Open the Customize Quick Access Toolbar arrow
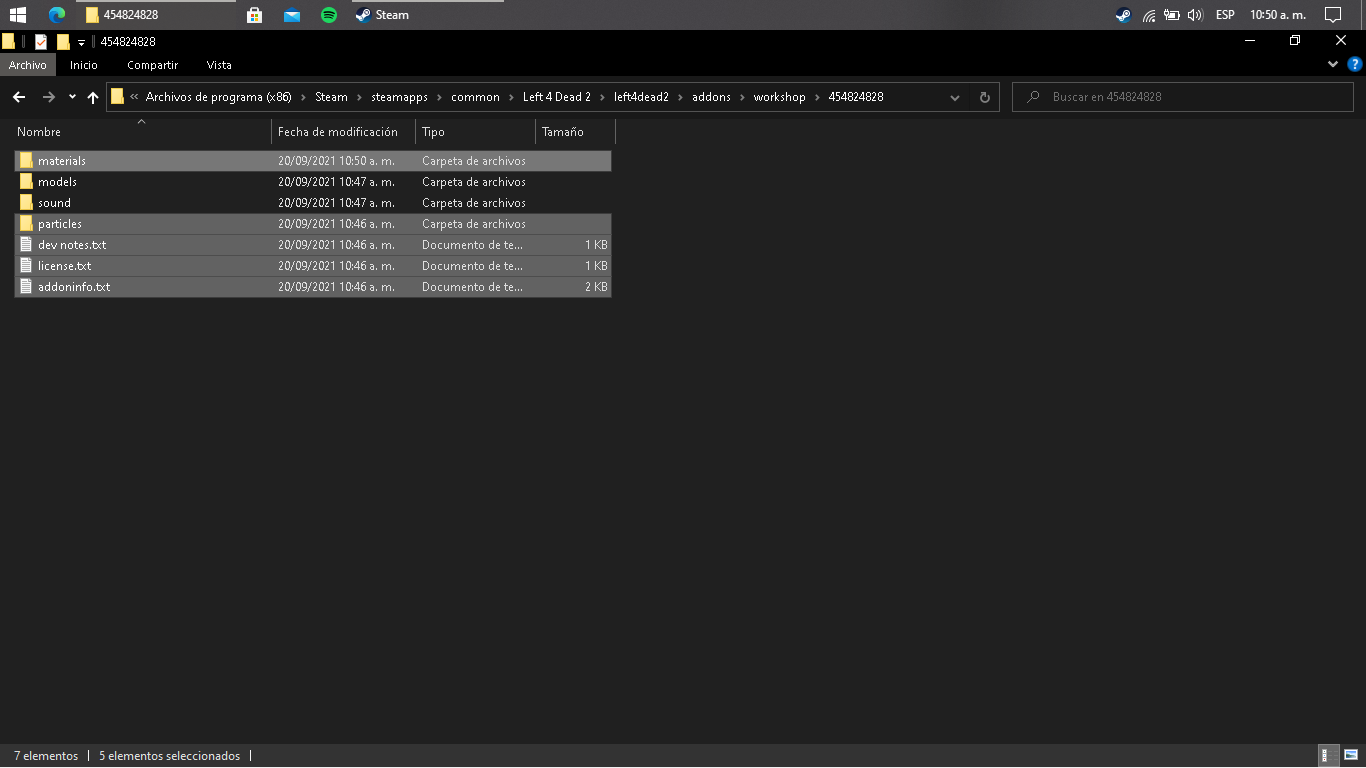1366x768 pixels. point(81,43)
